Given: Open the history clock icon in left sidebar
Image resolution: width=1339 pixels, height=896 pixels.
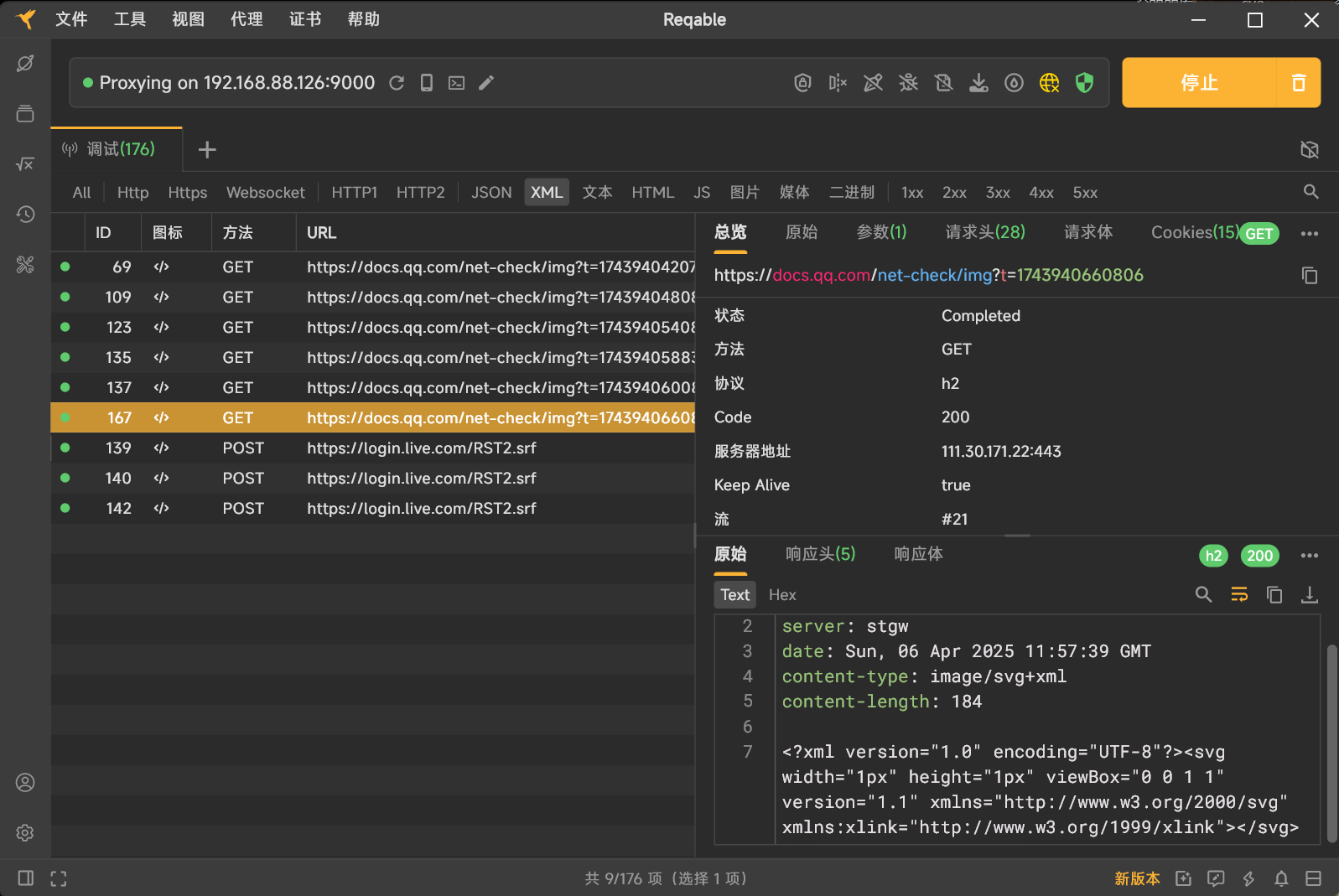Looking at the screenshot, I should pyautogui.click(x=25, y=215).
